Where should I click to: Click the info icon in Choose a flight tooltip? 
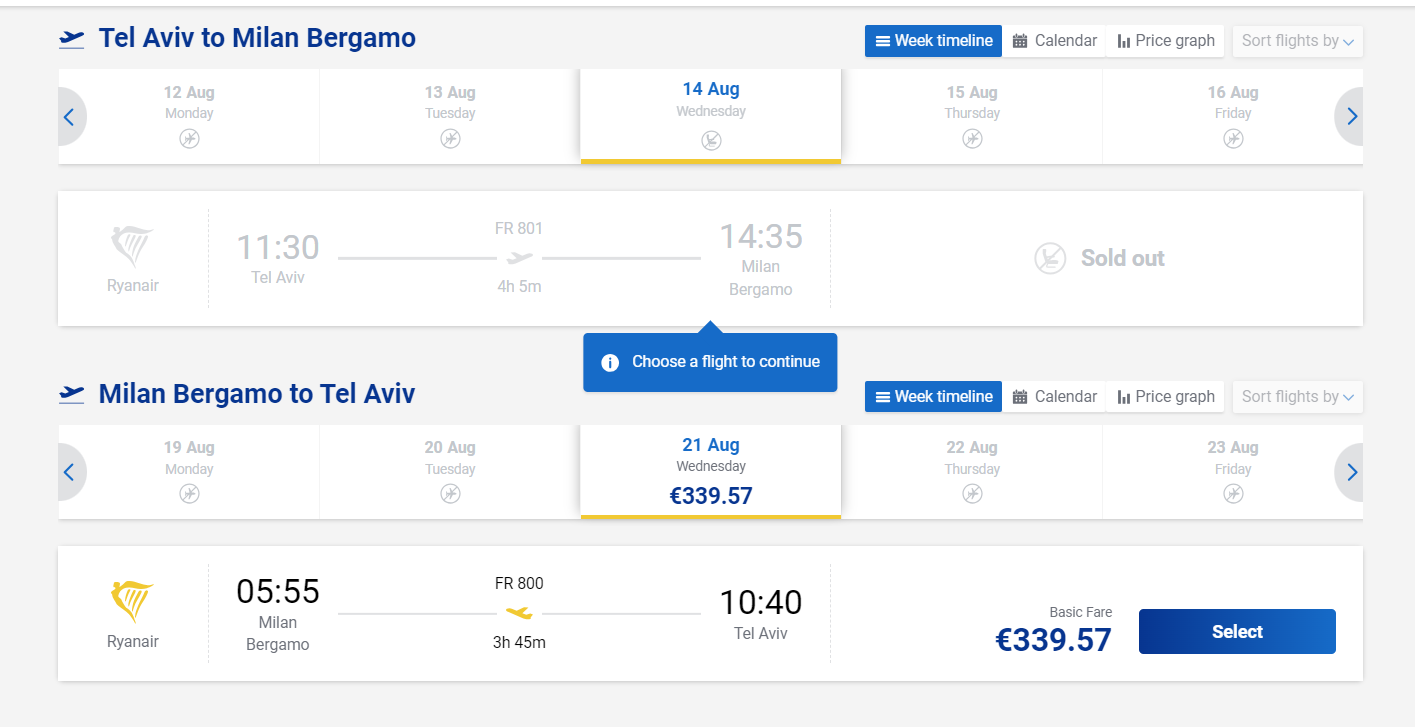pyautogui.click(x=610, y=362)
